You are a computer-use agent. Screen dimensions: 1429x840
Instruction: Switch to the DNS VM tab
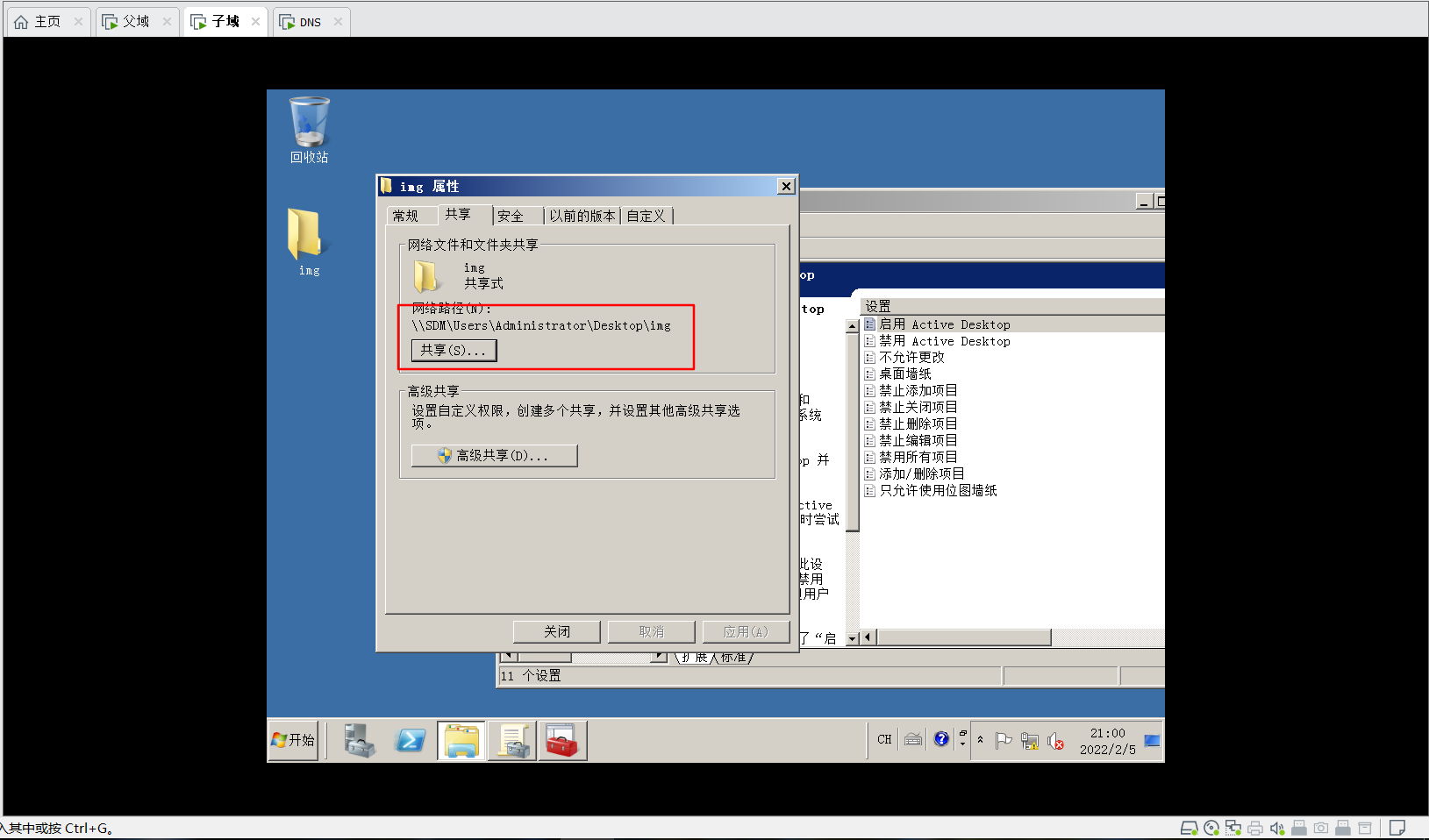point(311,22)
